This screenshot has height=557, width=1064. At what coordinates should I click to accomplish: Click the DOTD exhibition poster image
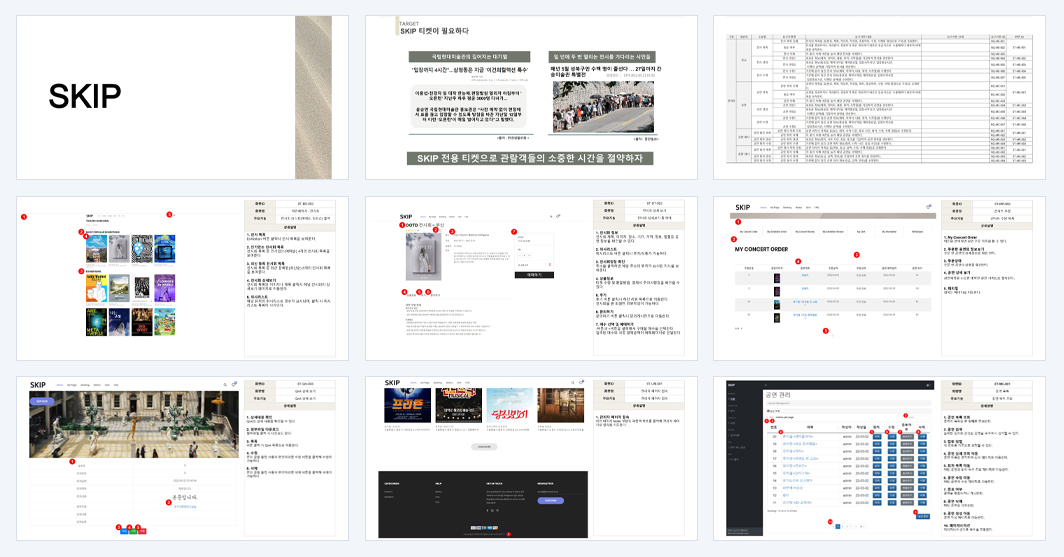coord(423,257)
